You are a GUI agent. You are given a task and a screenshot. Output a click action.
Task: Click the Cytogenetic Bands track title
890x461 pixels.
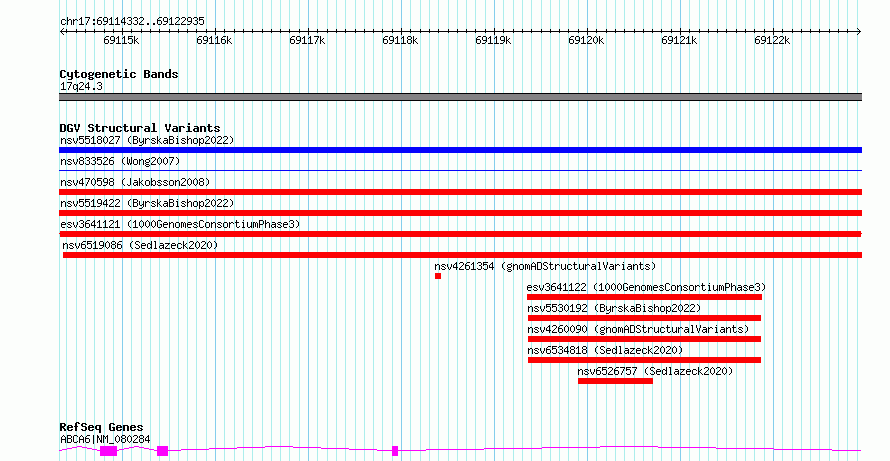[119, 74]
